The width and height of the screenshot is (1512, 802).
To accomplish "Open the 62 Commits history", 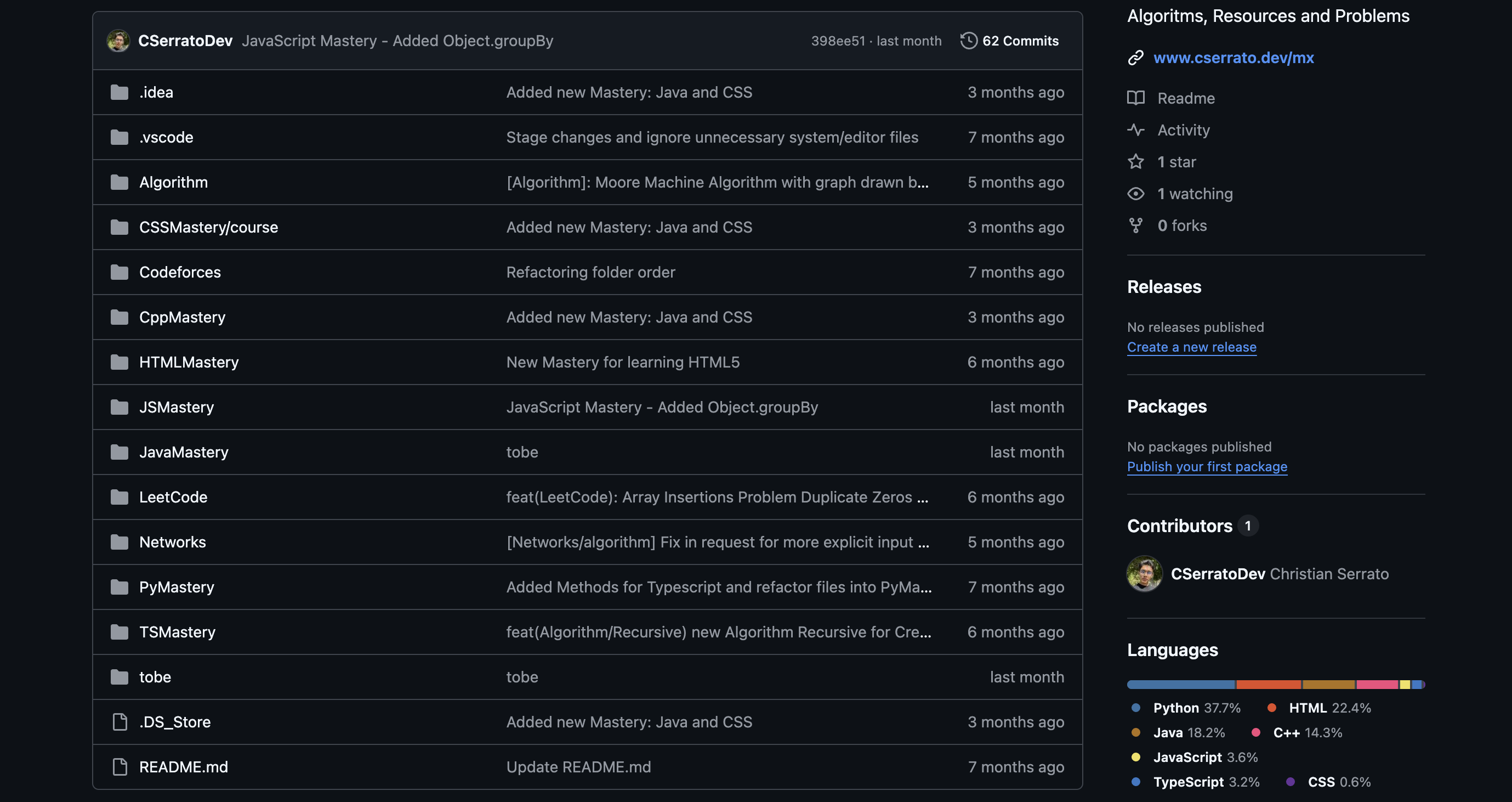I will pos(1020,41).
